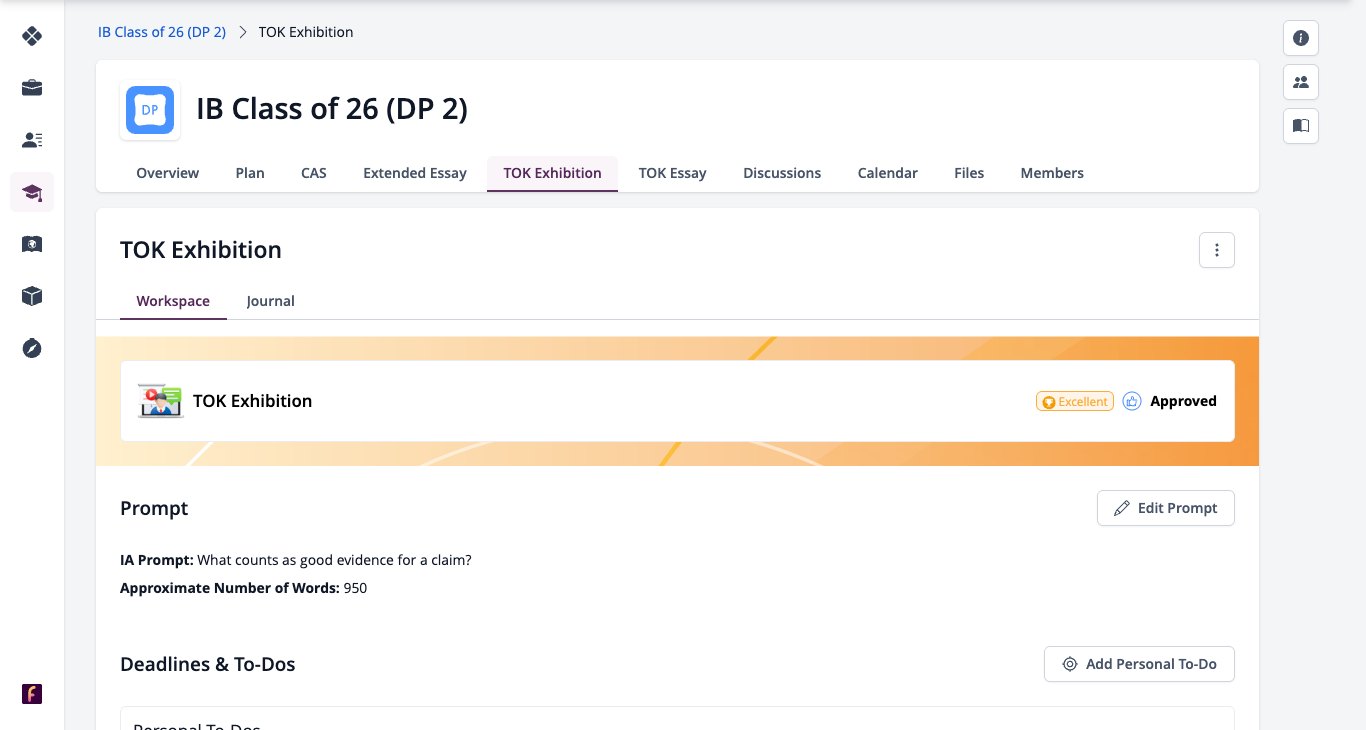Switch to the Journal sub-tab

tap(271, 301)
